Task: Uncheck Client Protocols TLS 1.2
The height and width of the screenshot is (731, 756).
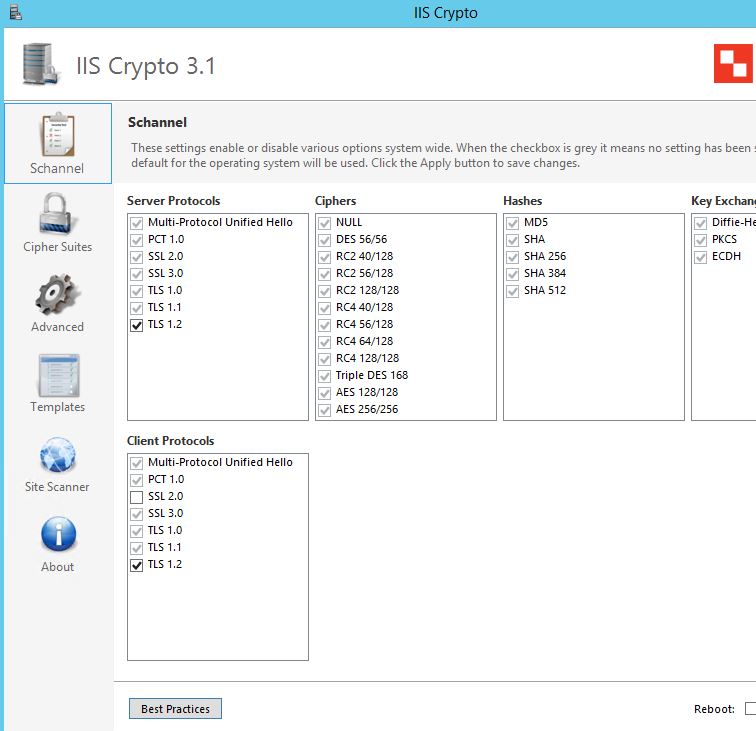Action: click(x=136, y=565)
